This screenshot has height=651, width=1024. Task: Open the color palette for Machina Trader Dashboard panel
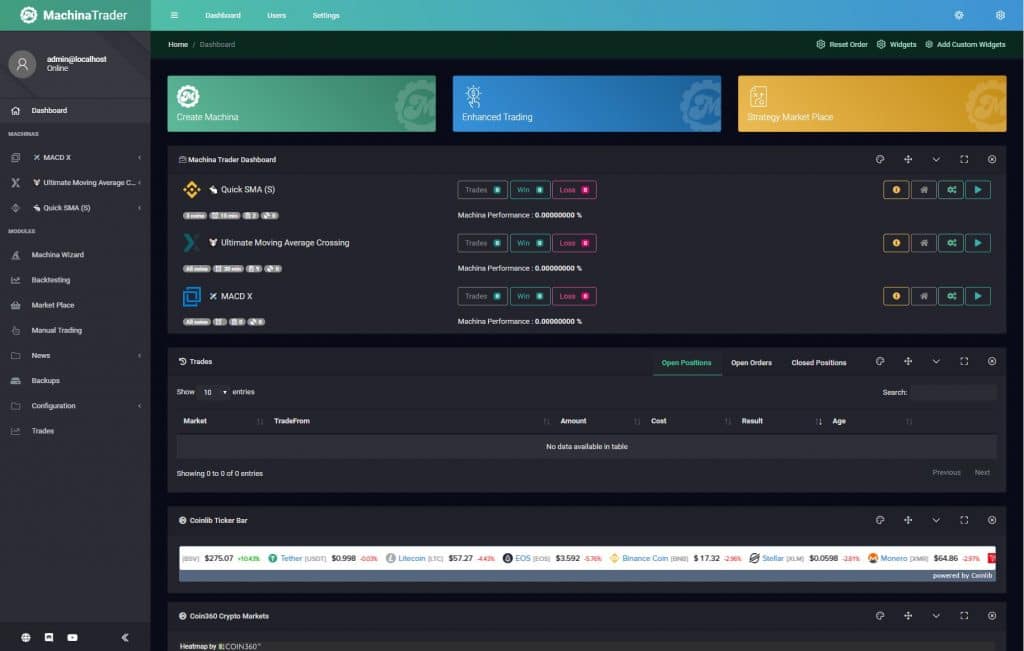tap(880, 159)
